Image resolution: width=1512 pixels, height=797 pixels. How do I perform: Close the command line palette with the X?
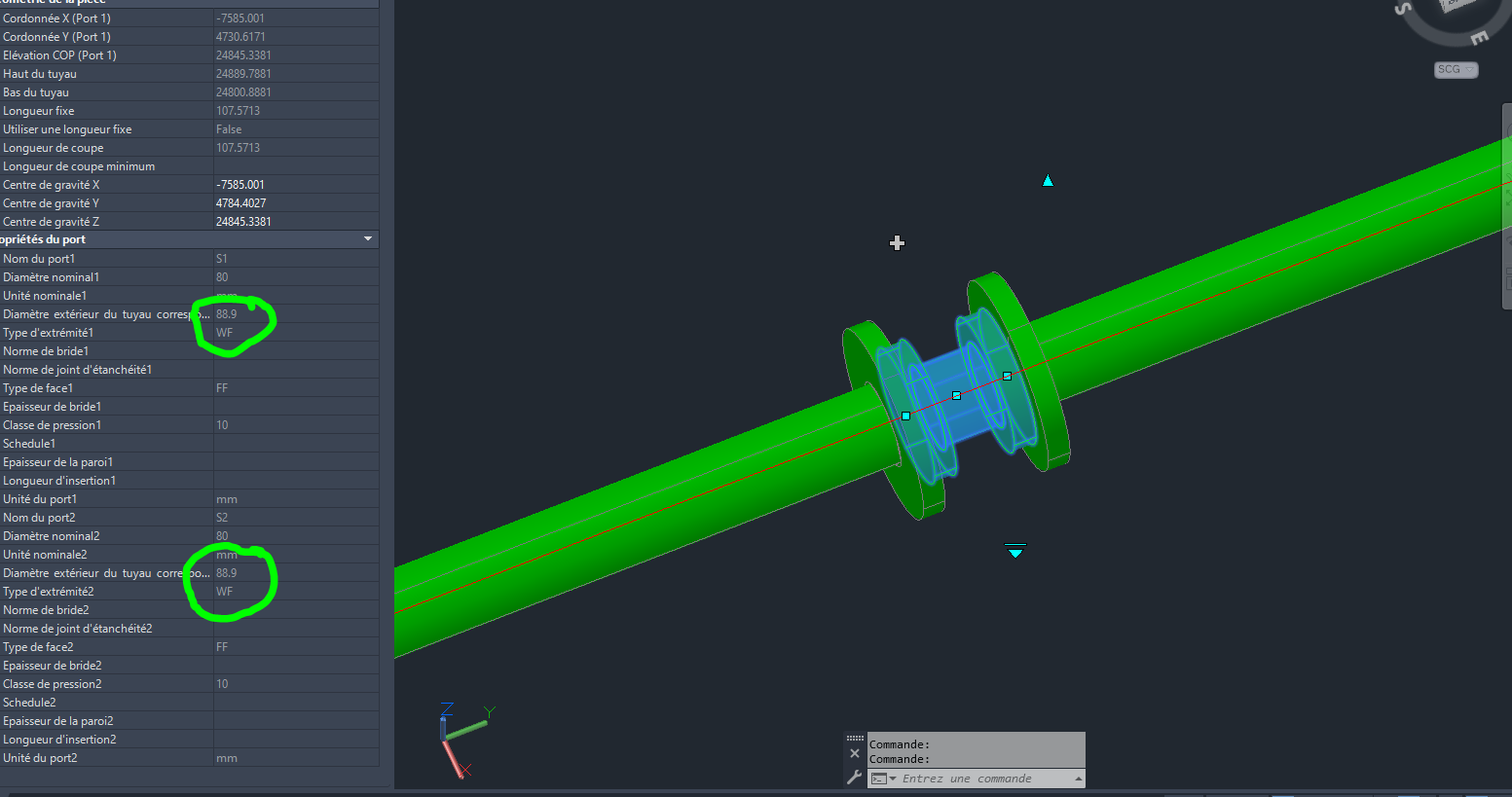click(854, 752)
